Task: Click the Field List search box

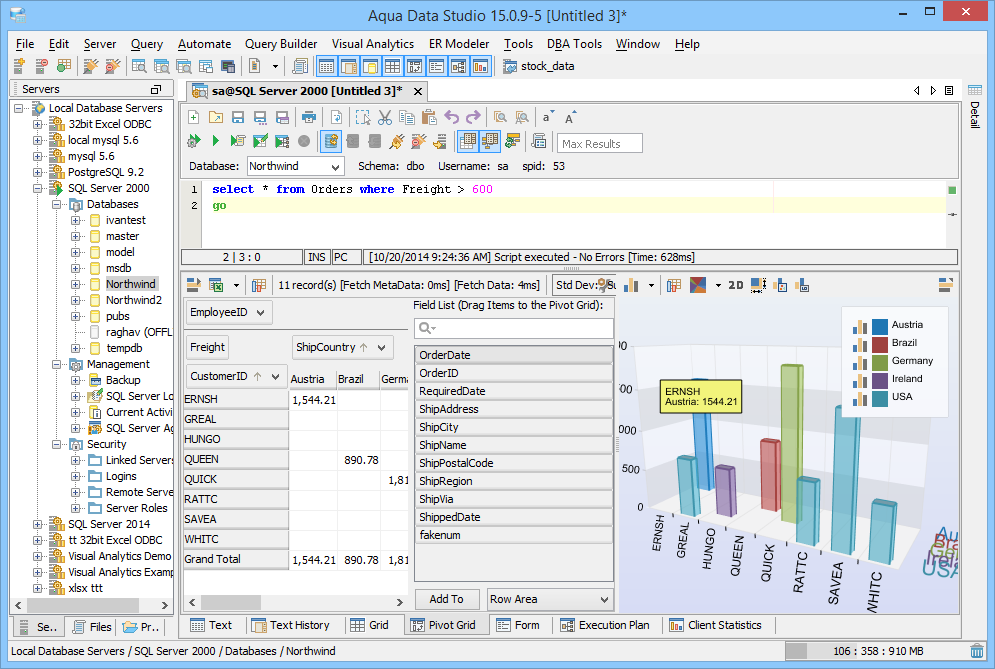Action: (514, 328)
